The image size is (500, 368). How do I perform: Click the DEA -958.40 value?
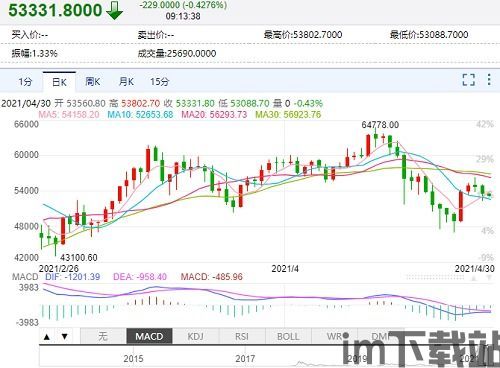click(x=140, y=277)
